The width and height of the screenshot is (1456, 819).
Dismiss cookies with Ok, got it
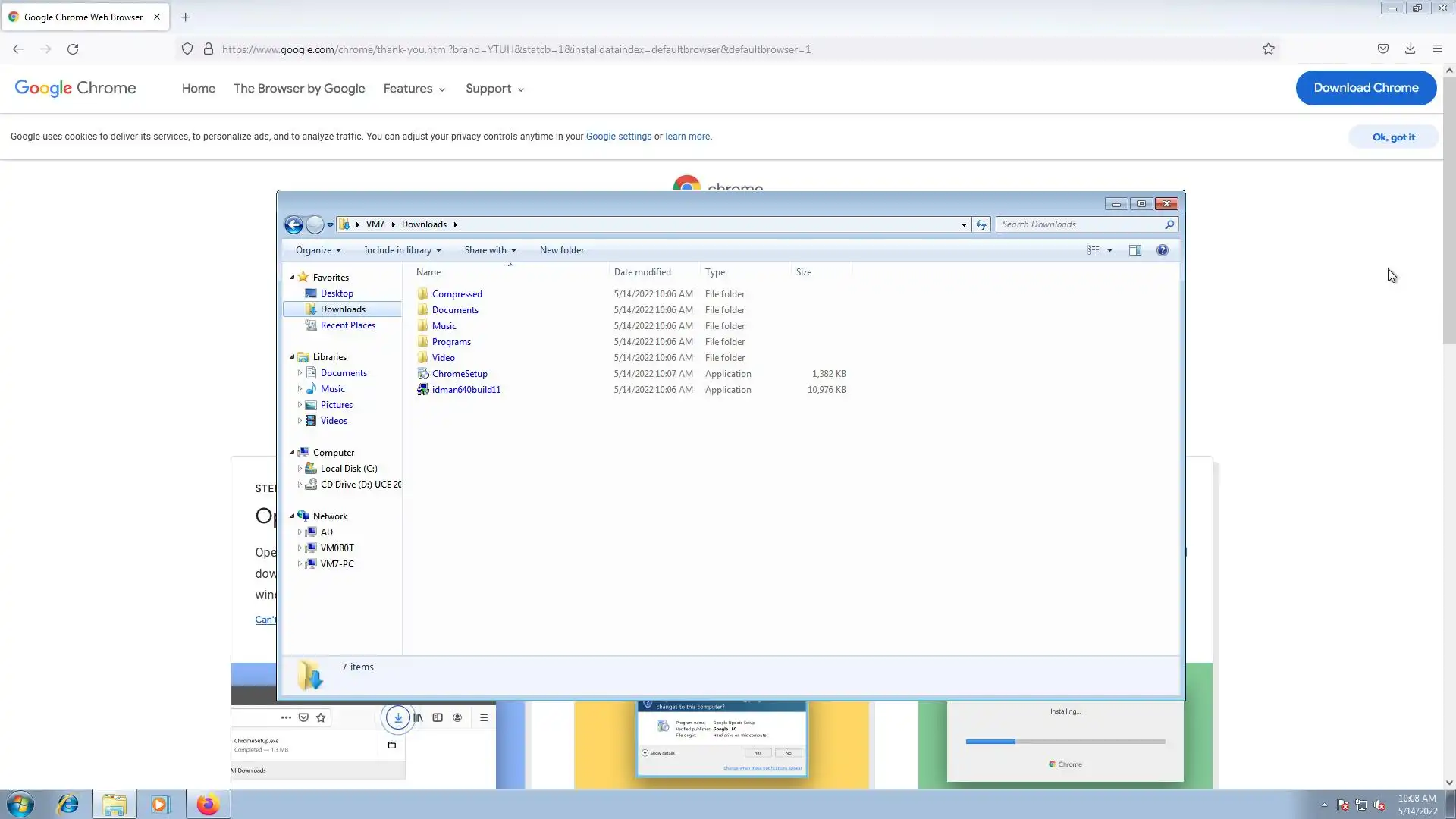point(1393,137)
